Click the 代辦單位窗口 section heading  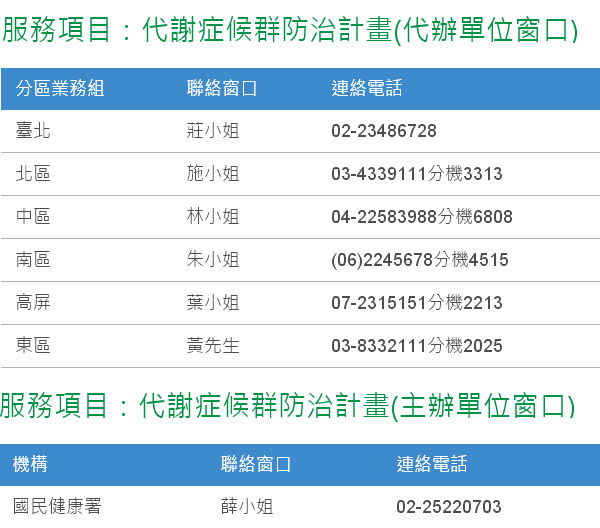[x=290, y=31]
